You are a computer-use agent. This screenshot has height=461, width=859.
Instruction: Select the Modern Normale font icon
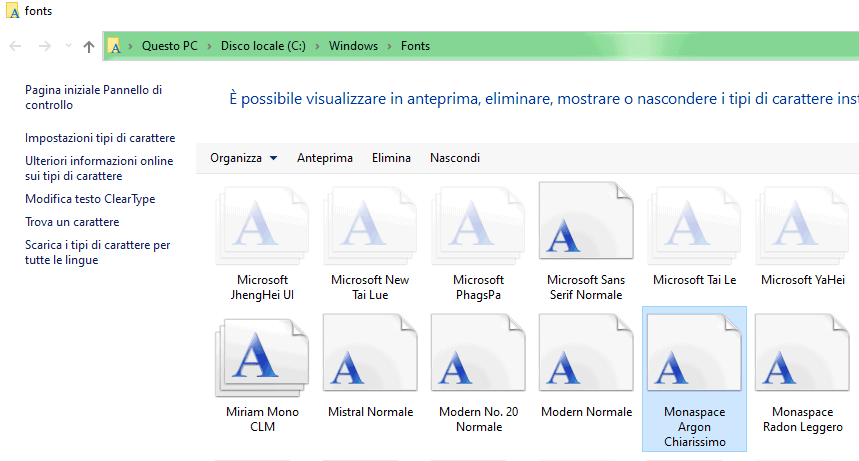pos(586,353)
